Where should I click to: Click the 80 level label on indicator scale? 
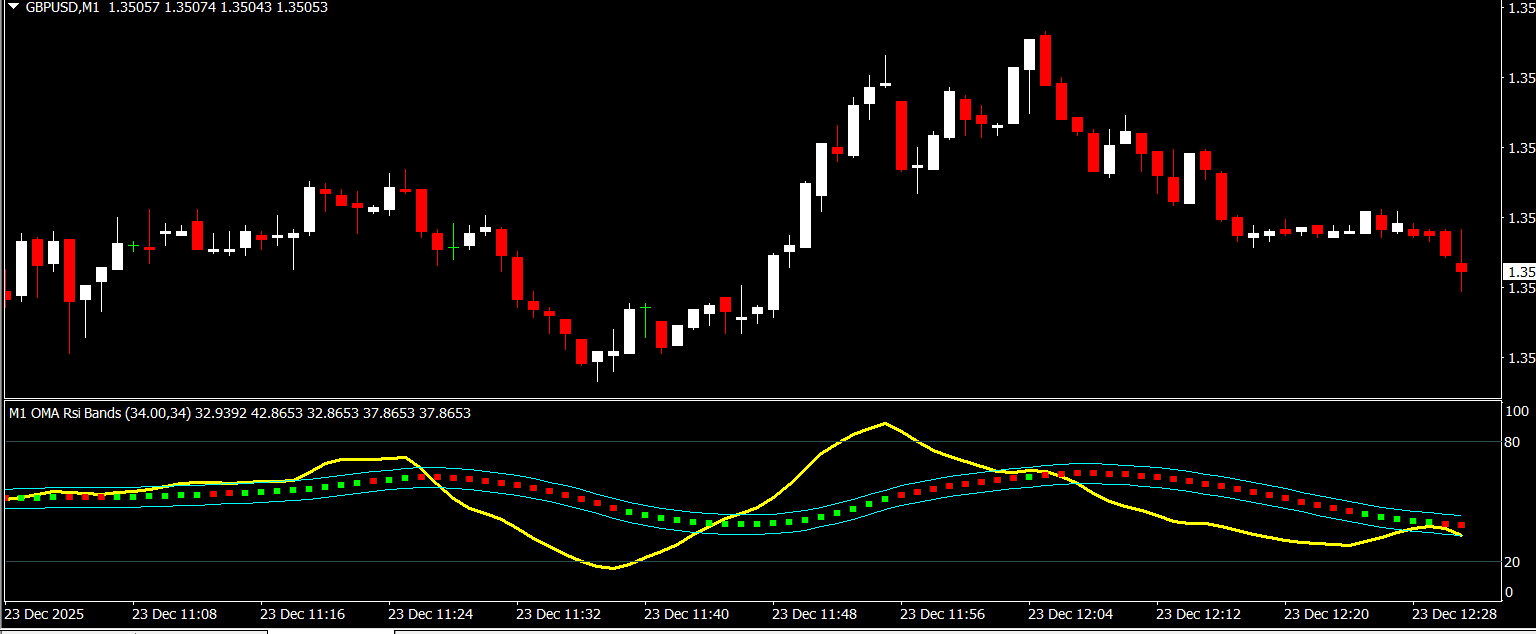click(1512, 442)
